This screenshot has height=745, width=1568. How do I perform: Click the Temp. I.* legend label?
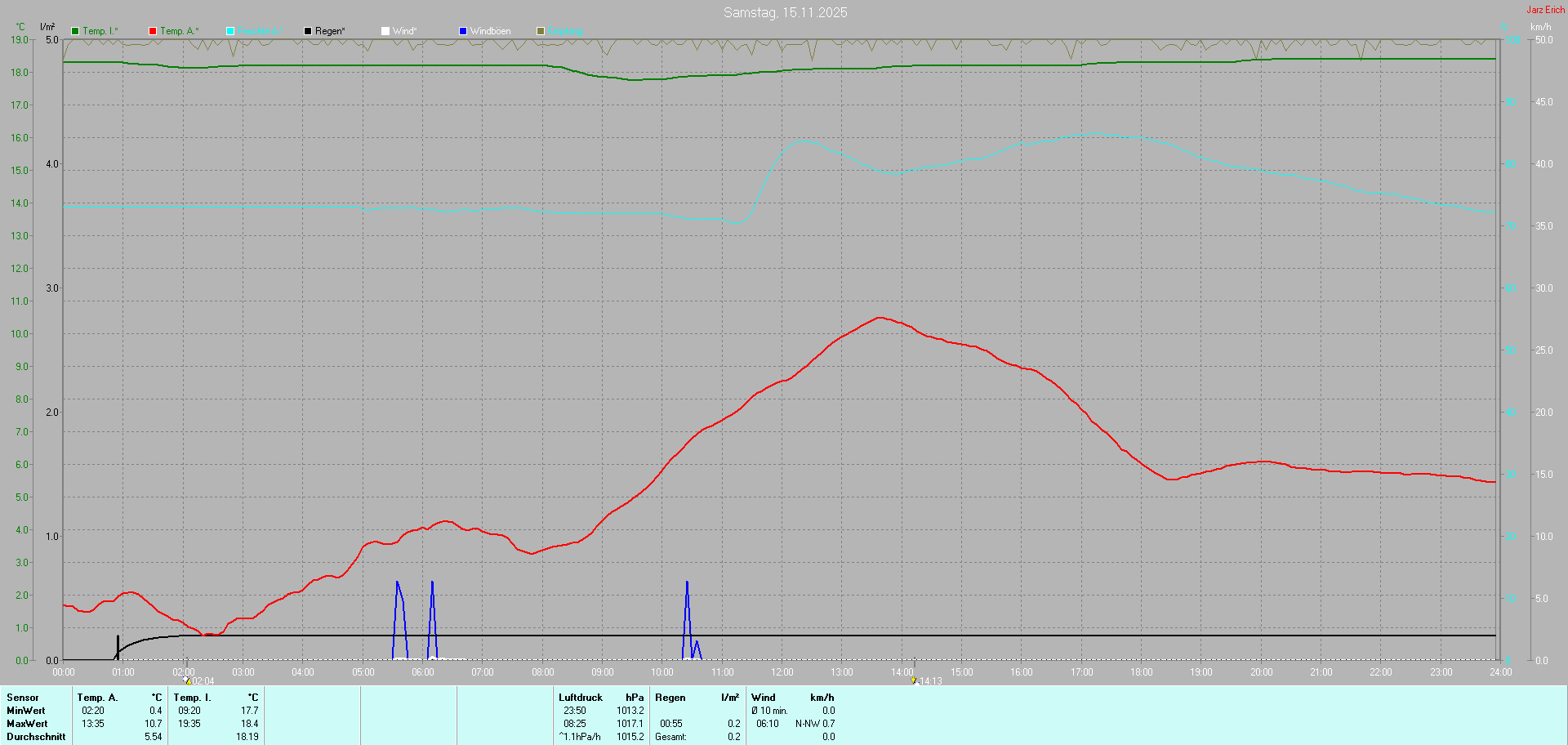pyautogui.click(x=100, y=31)
